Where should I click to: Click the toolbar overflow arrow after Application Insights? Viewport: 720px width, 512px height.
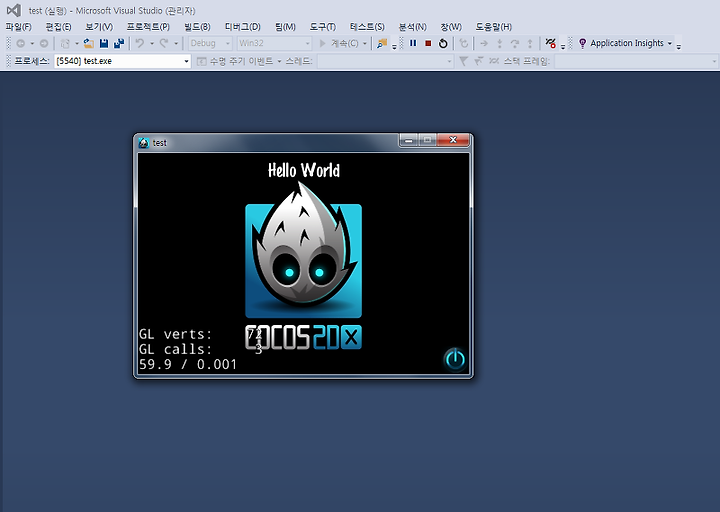[679, 45]
